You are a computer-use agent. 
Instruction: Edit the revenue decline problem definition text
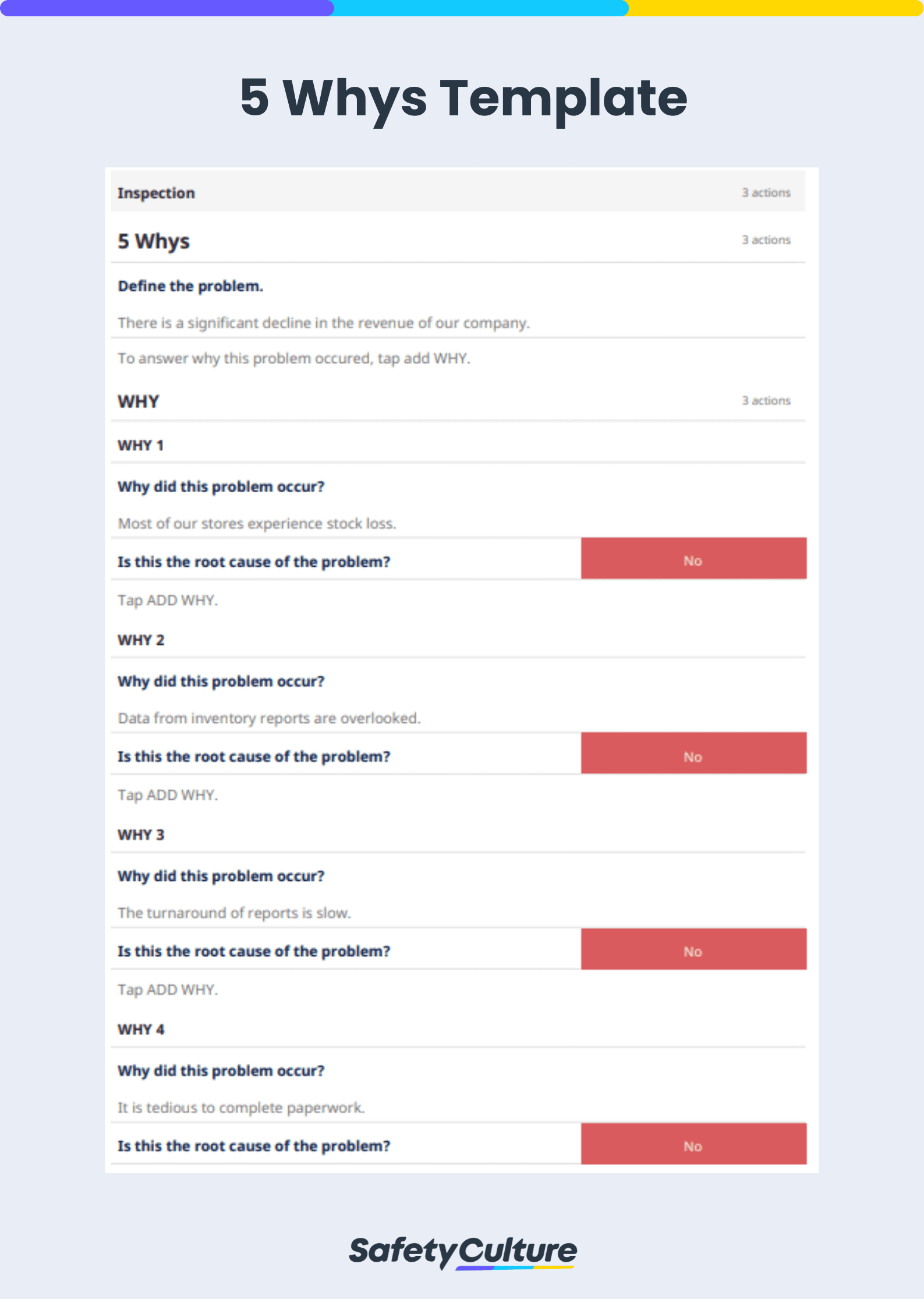pyautogui.click(x=324, y=323)
